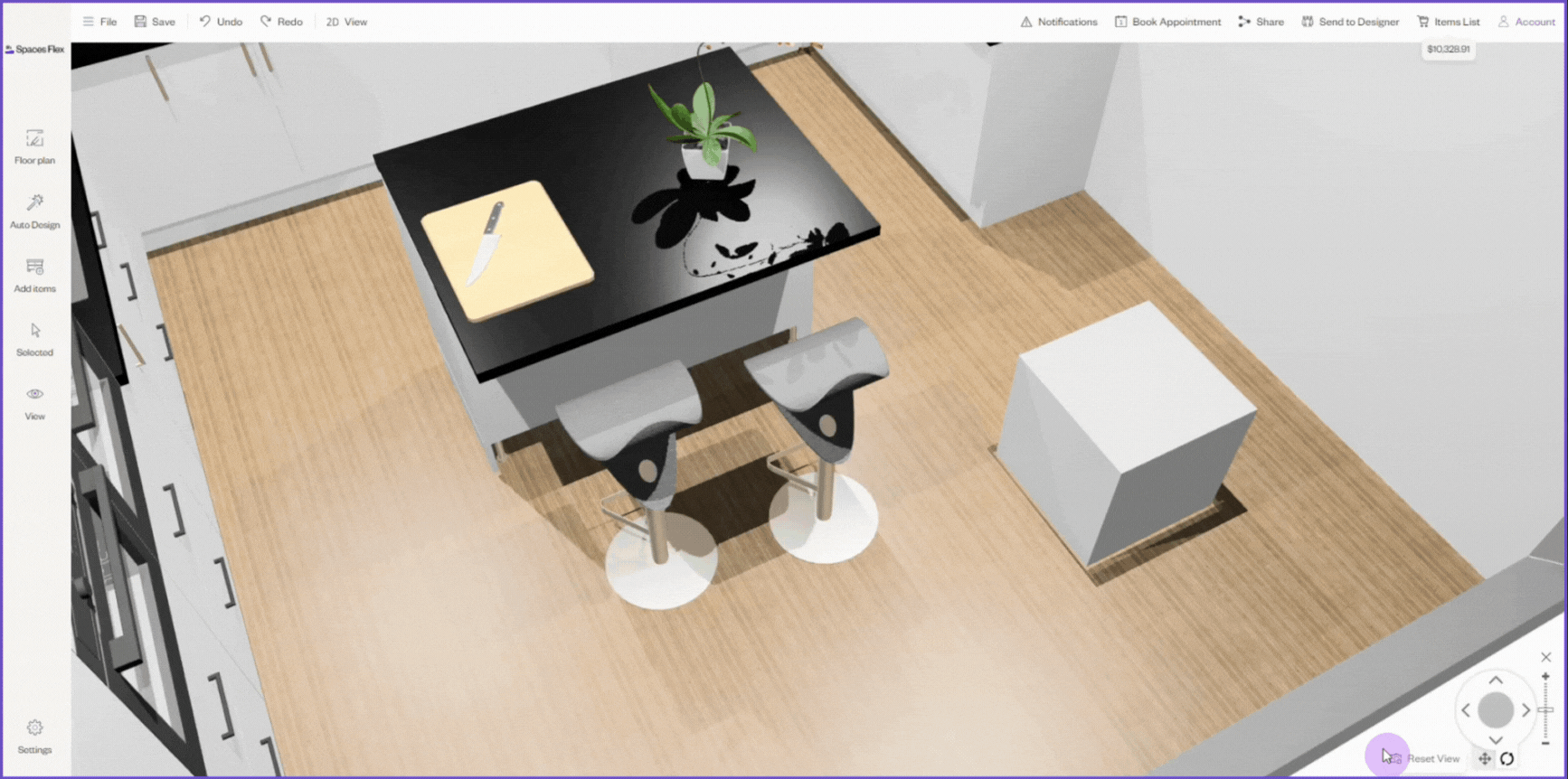Open the Account menu
Image resolution: width=1568 pixels, height=779 pixels.
[x=1526, y=22]
